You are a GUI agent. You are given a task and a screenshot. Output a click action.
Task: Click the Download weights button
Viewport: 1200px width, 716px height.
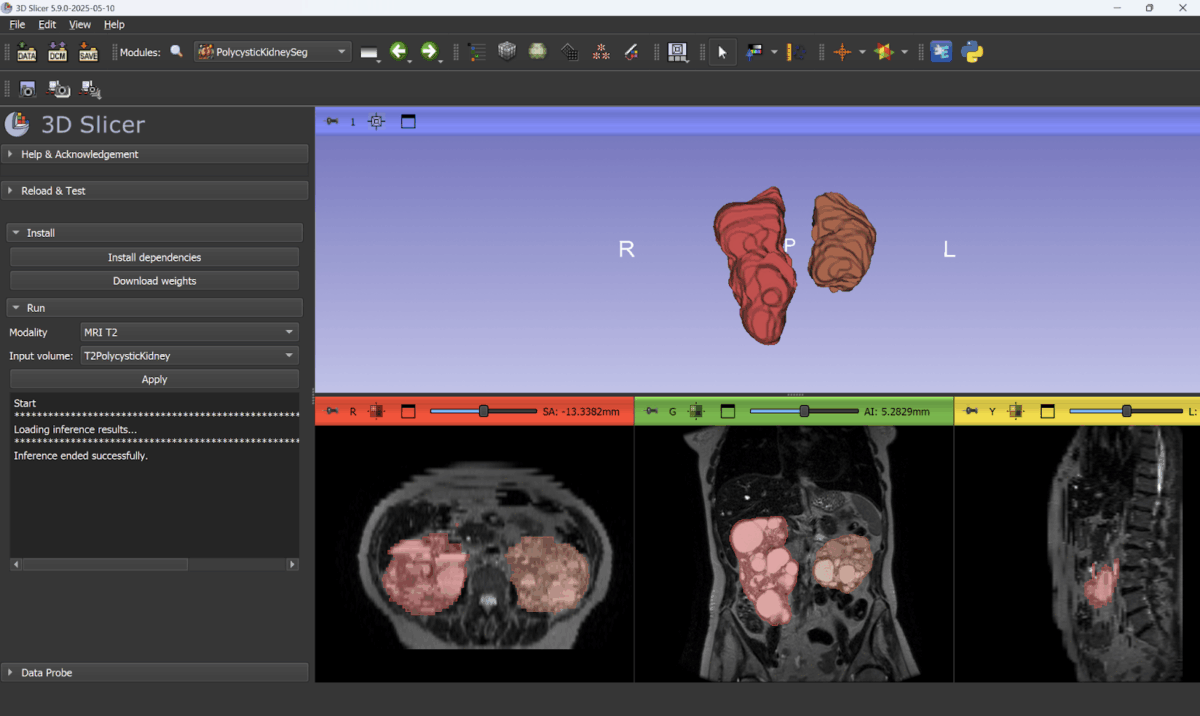tap(154, 280)
